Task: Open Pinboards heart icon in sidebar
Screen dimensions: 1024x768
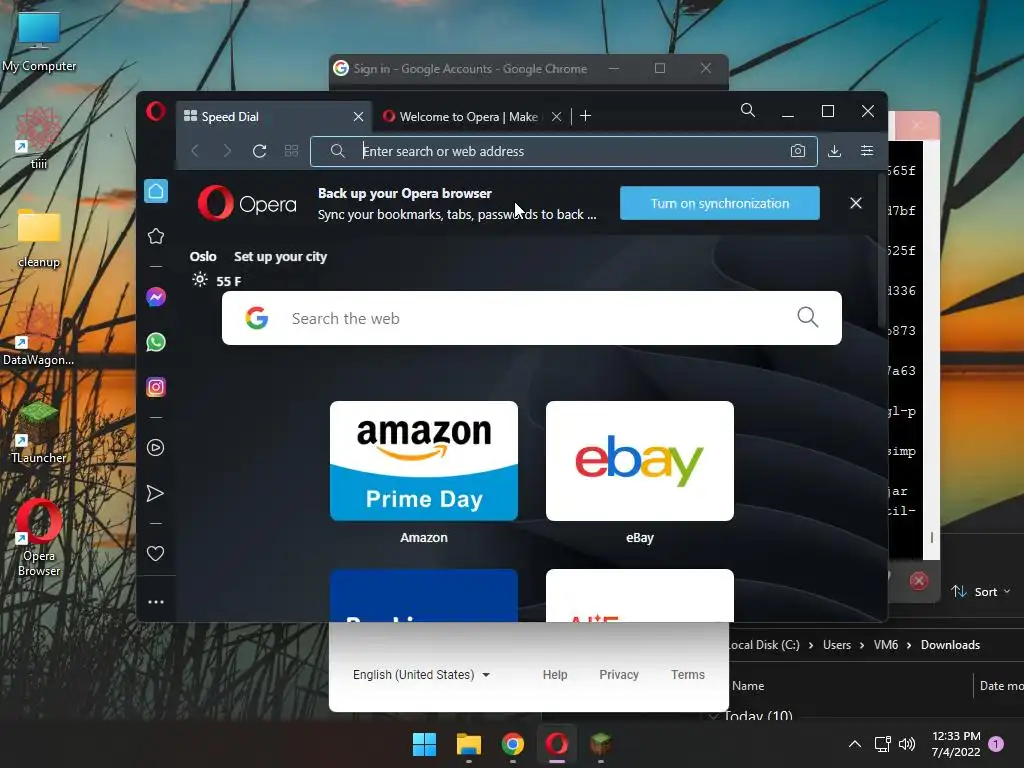Action: (155, 553)
